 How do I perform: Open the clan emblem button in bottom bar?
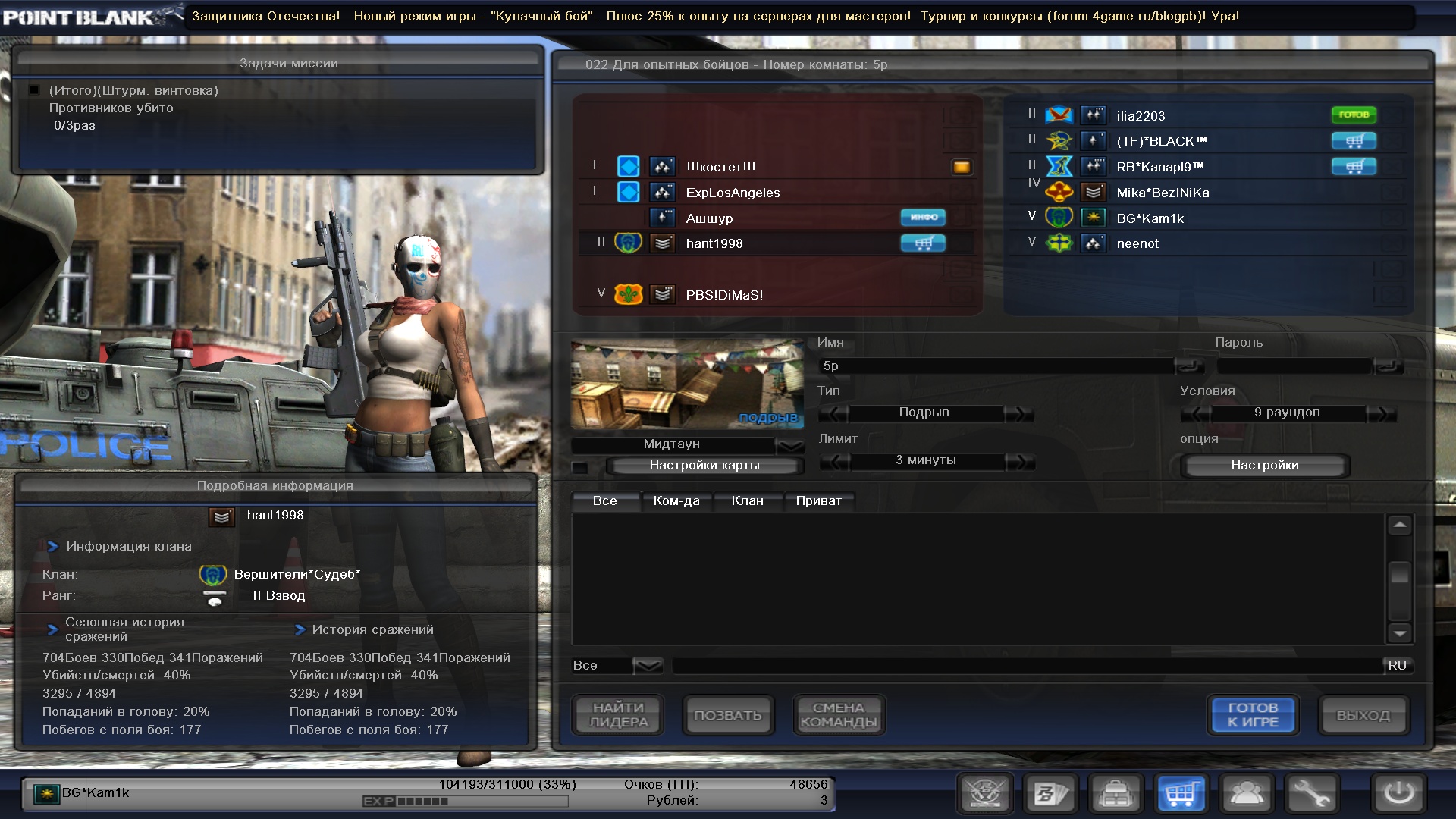coord(986,794)
